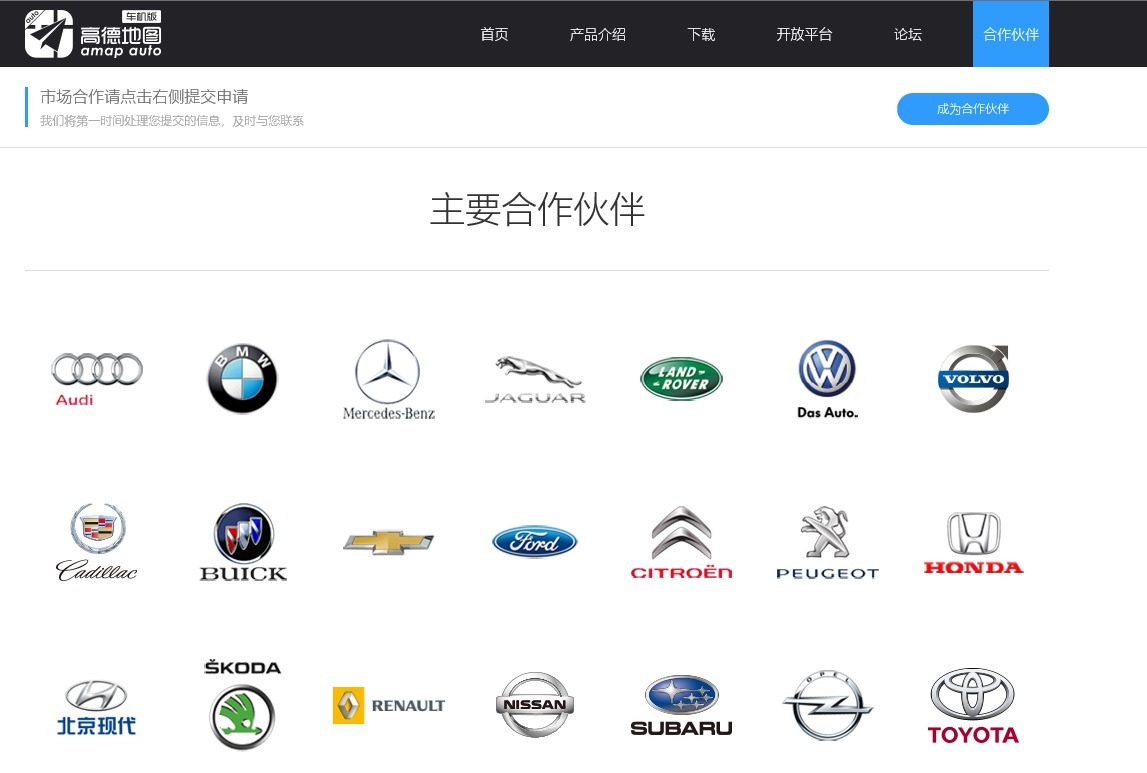Click the Amap Auto logo in header
Viewport: 1147px width, 773px height.
[93, 34]
